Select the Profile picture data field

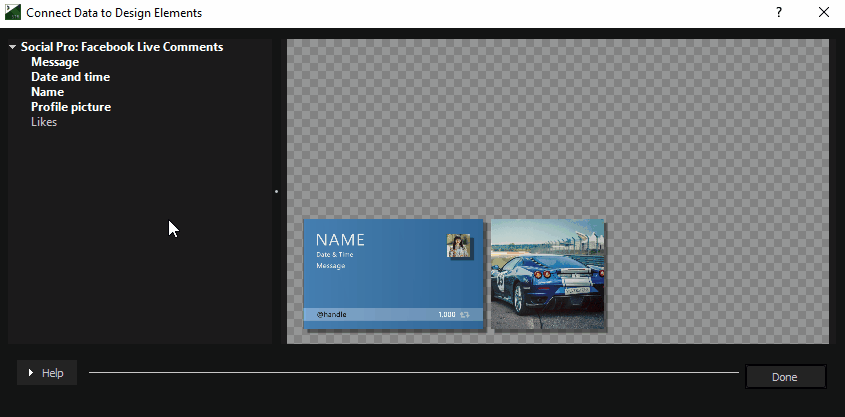(71, 107)
